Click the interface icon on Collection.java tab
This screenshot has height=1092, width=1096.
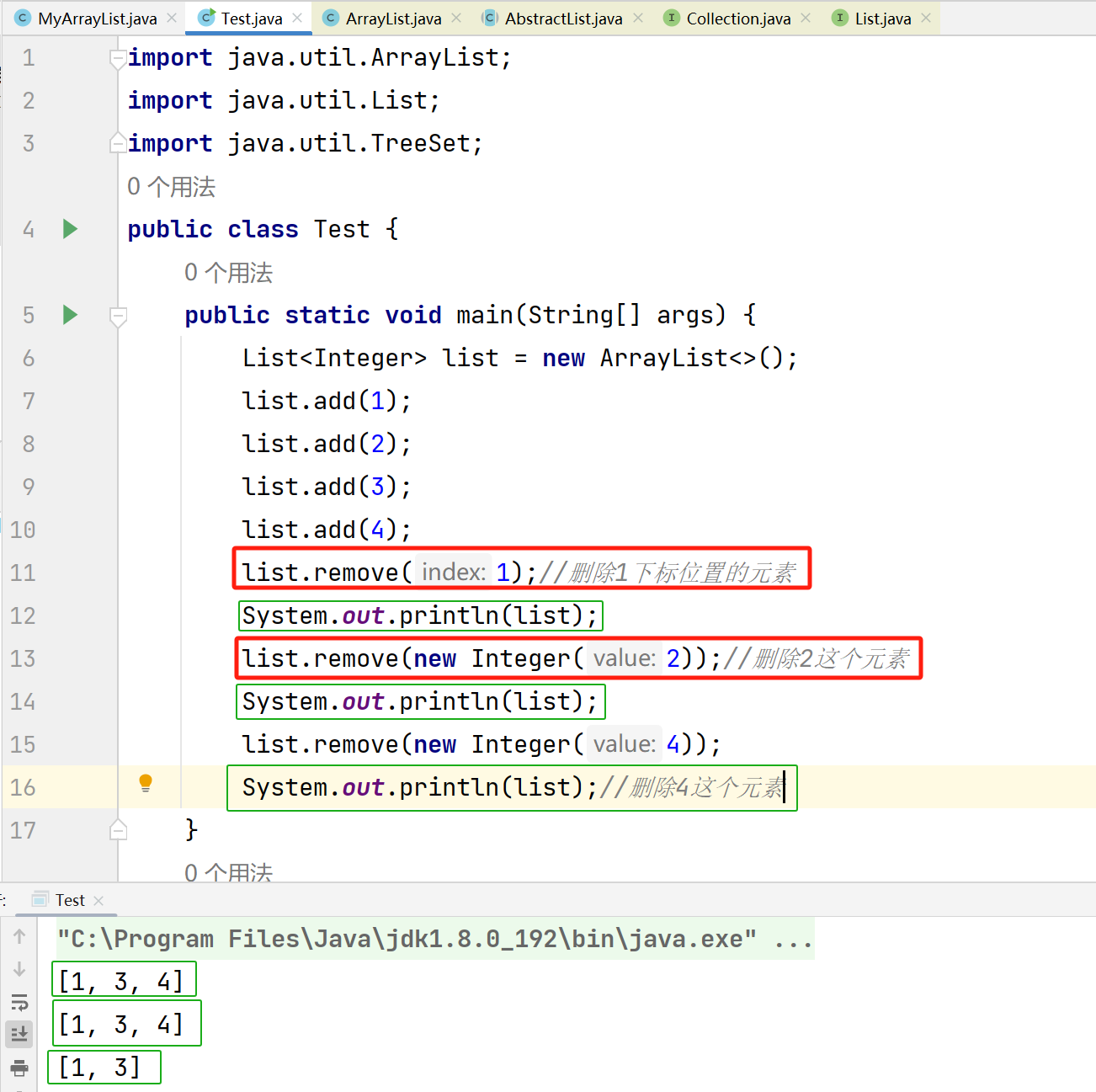coord(671,18)
